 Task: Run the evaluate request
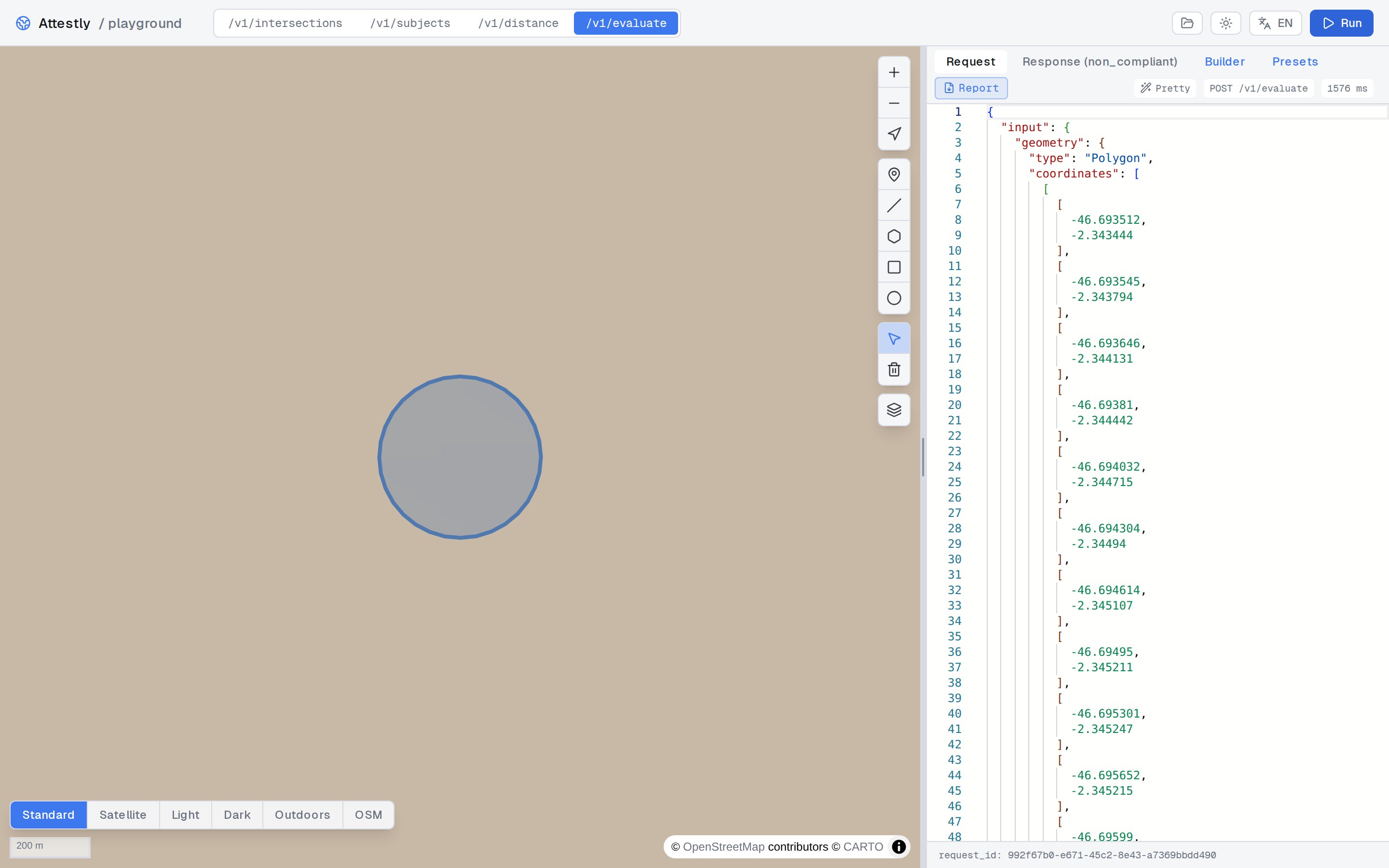1341,23
